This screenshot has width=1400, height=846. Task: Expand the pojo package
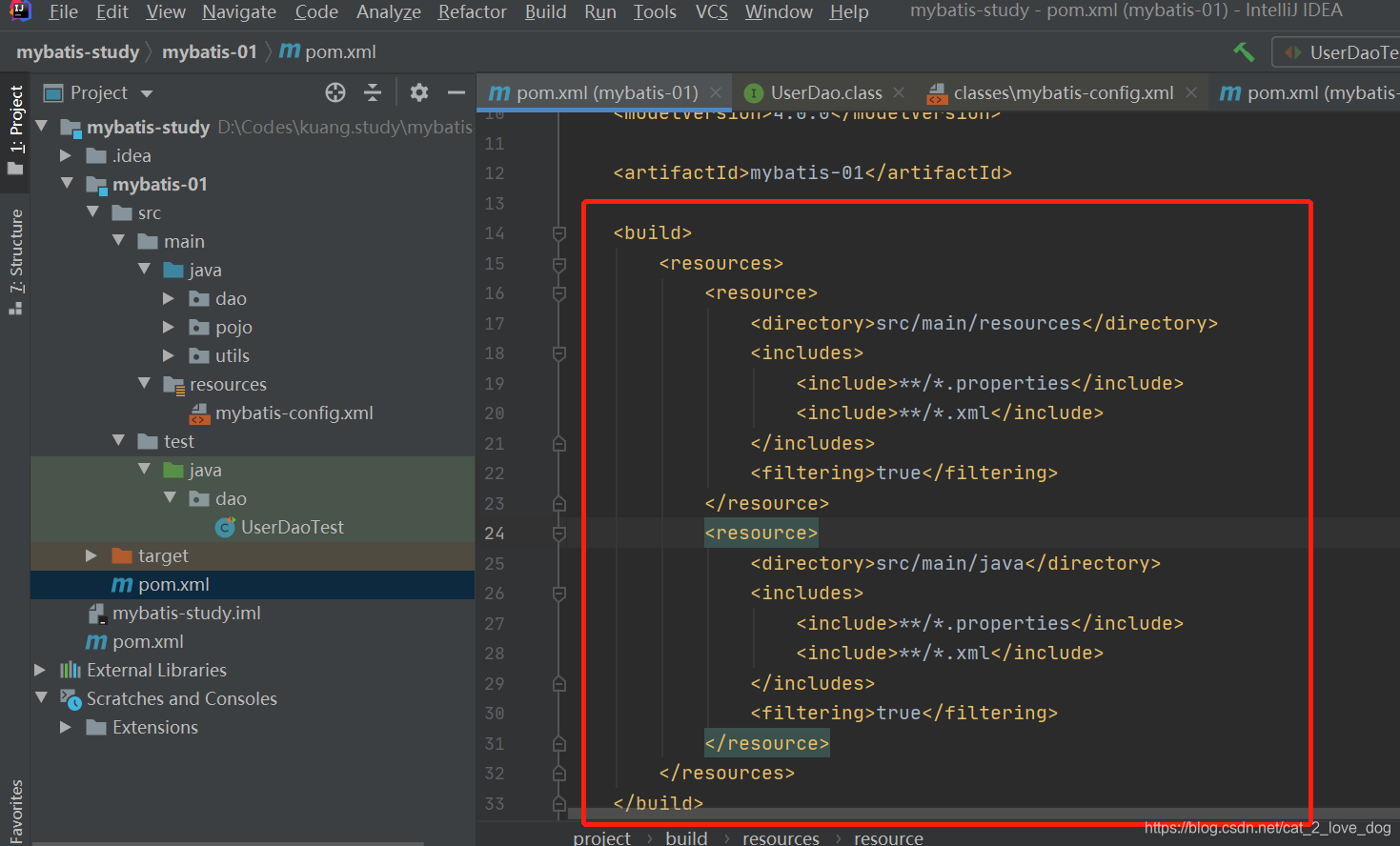click(x=169, y=327)
